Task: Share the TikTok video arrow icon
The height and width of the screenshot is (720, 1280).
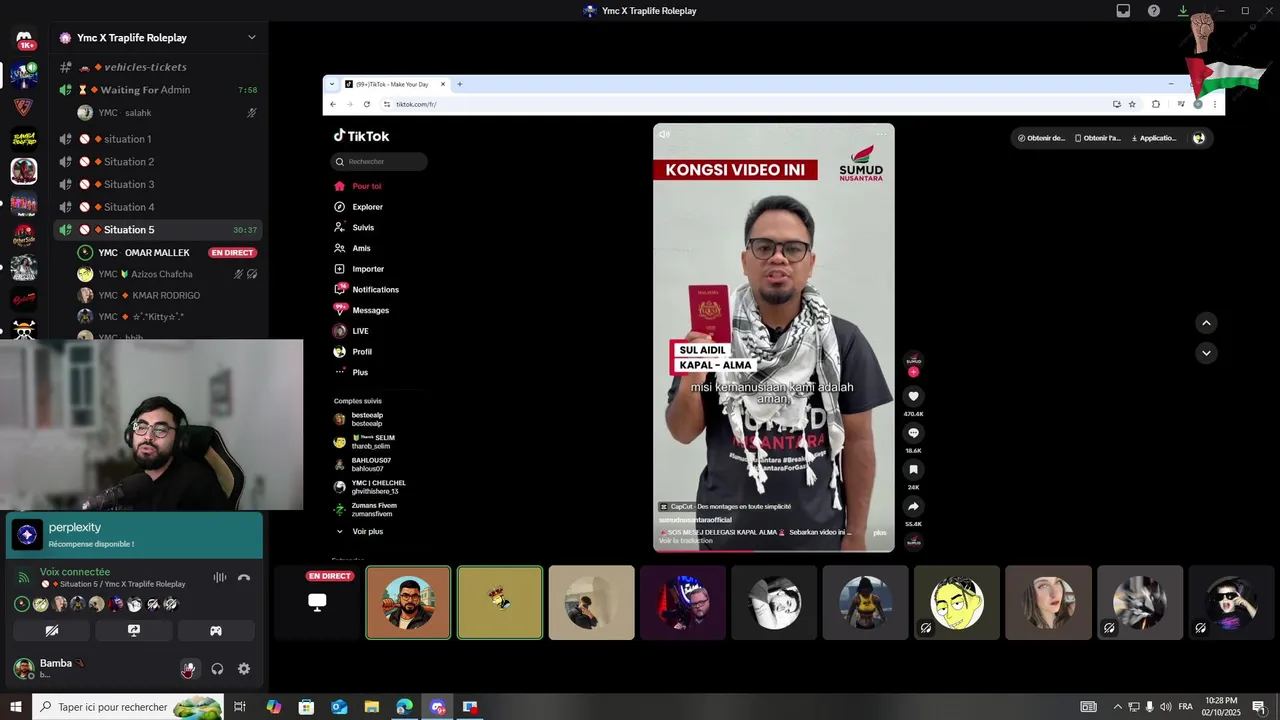Action: tap(913, 507)
